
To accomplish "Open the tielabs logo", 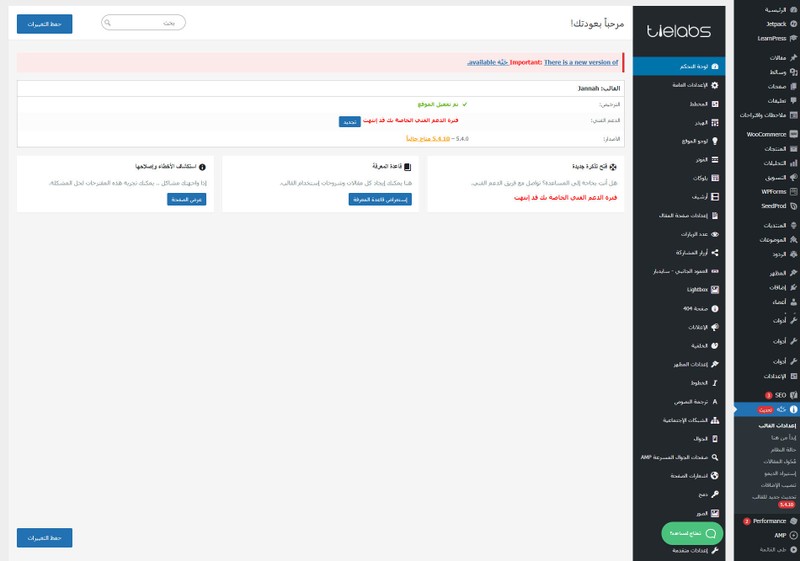I will (679, 31).
